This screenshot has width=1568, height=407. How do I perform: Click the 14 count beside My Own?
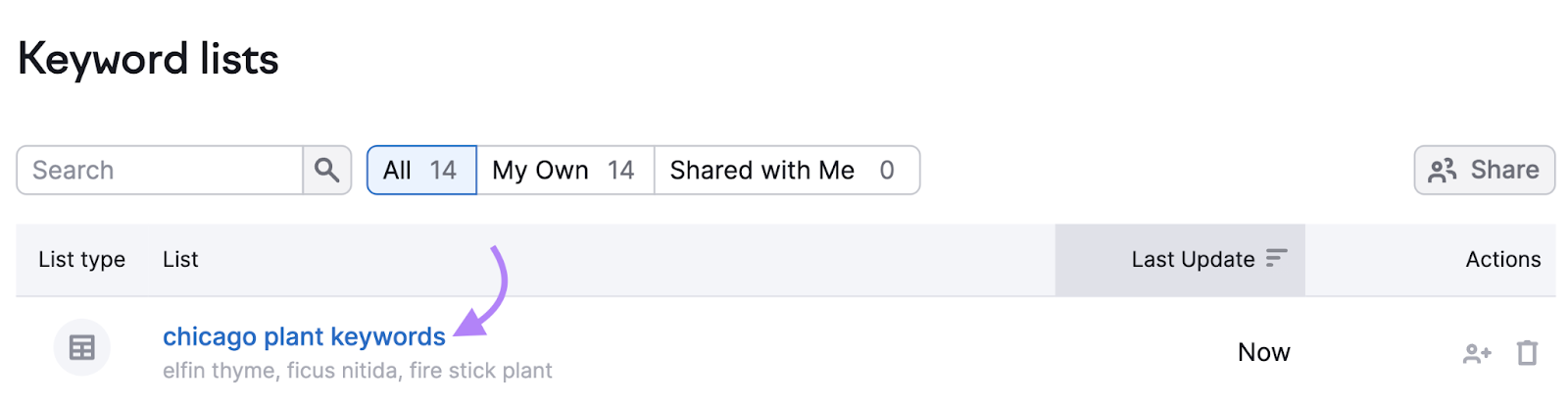coord(620,171)
